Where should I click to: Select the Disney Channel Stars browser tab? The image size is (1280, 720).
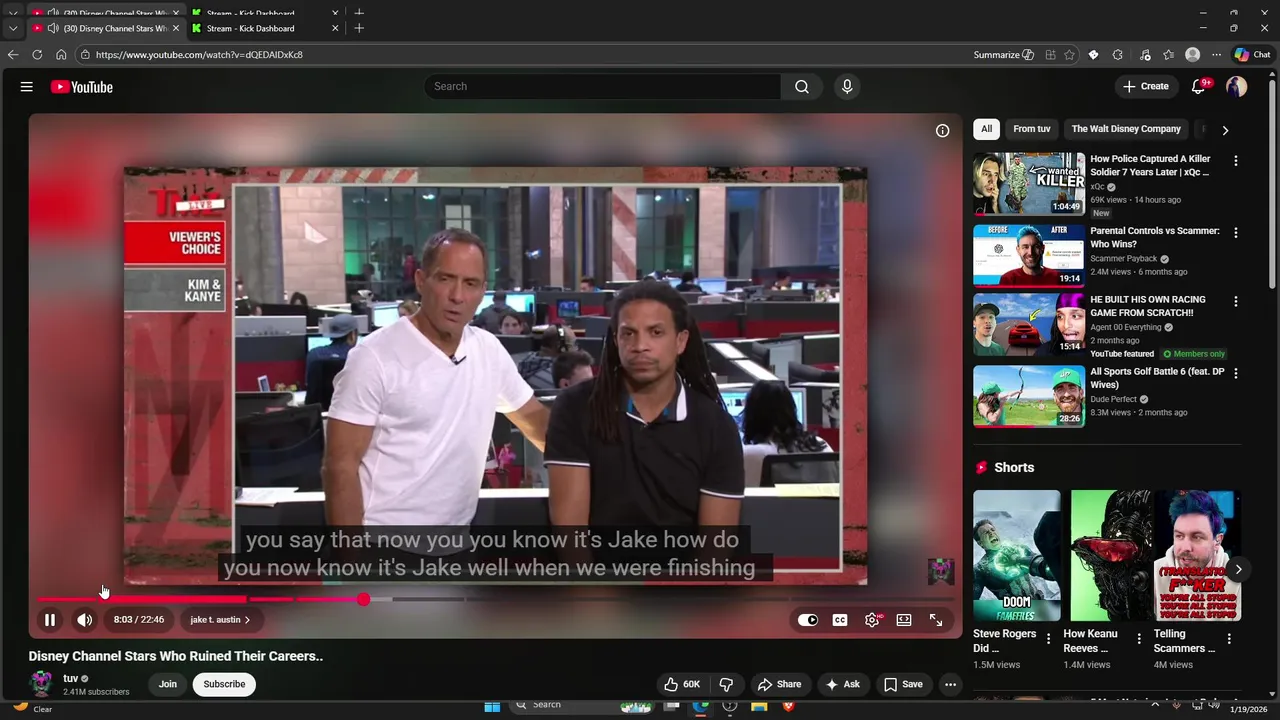[x=106, y=28]
